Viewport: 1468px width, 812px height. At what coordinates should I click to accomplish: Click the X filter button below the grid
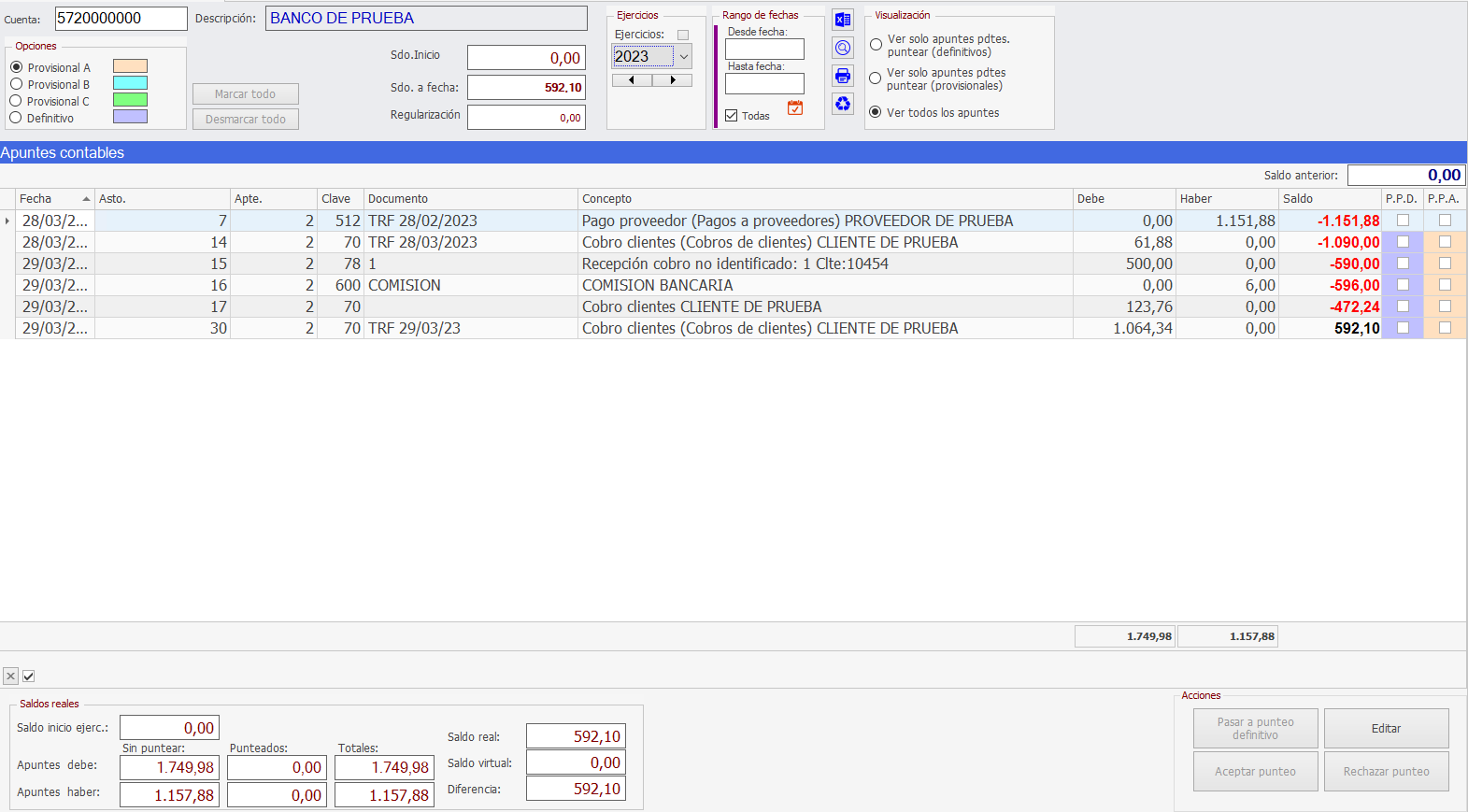tap(10, 676)
